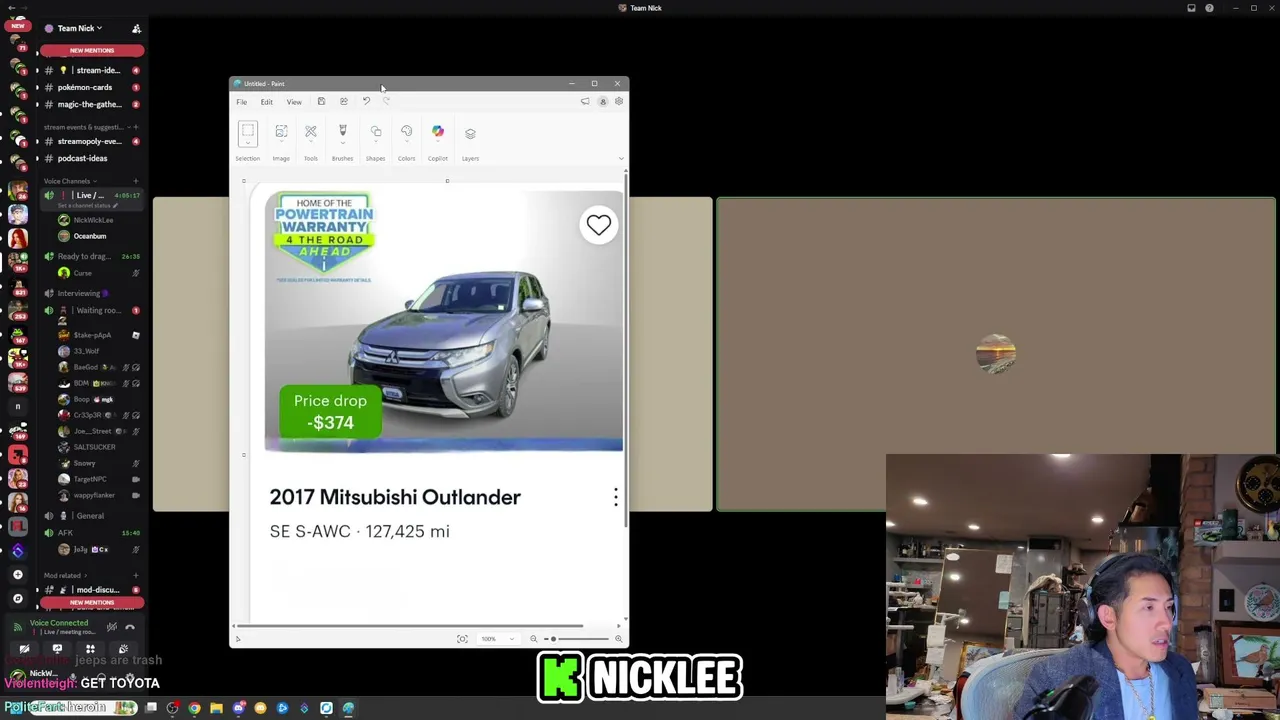Open the soundboard button in Discord voice panel
This screenshot has height=720, width=1280.
[x=123, y=649]
